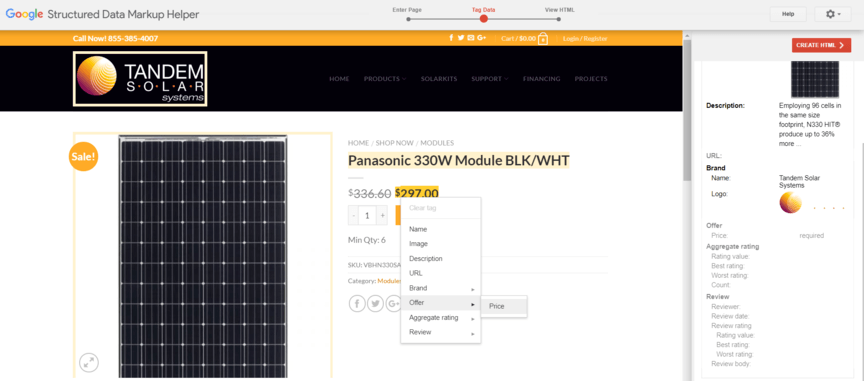The image size is (864, 381).
Task: Click the quantity input field
Action: [368, 216]
